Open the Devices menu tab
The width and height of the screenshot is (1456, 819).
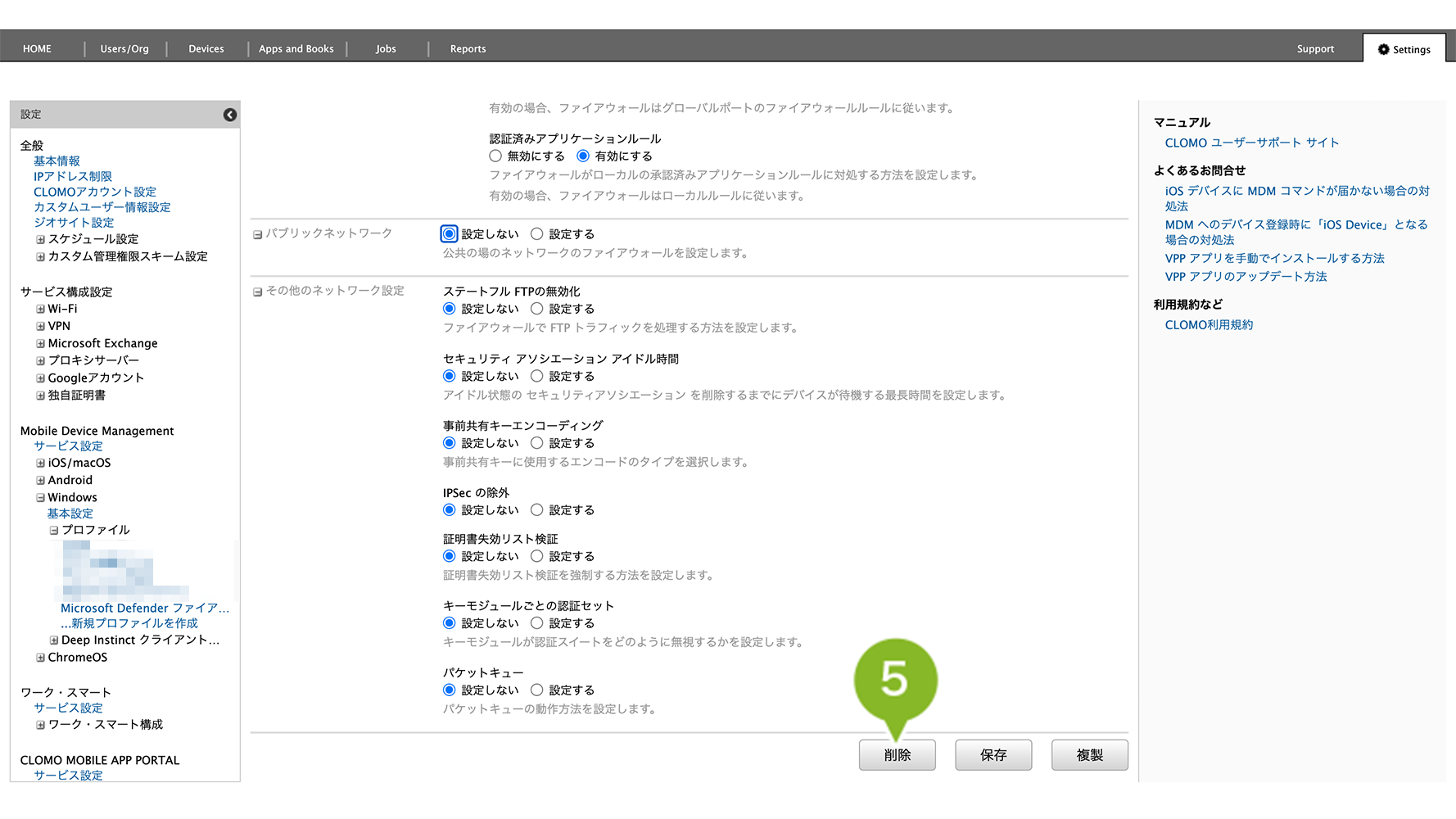point(206,49)
